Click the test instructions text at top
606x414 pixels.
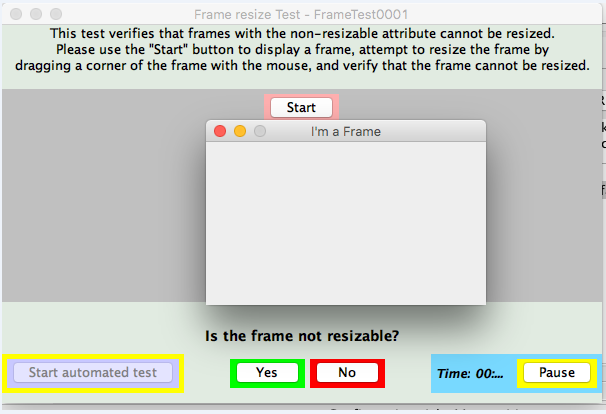(305, 50)
